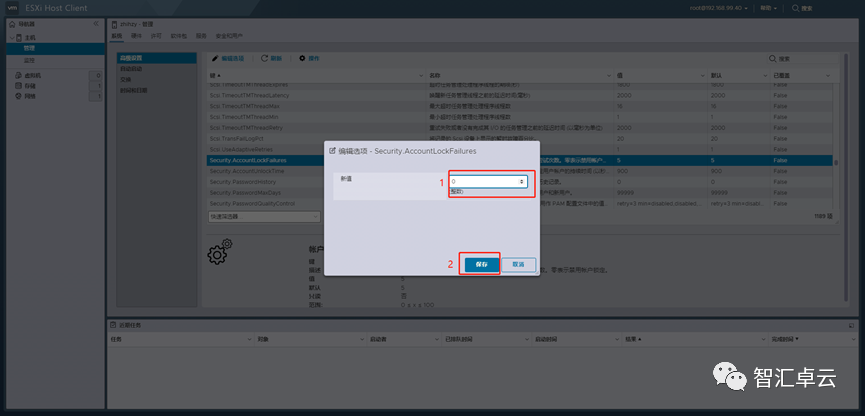The image size is (865, 416).
Task: Click the 新值 input field in the dialog
Action: 488,181
